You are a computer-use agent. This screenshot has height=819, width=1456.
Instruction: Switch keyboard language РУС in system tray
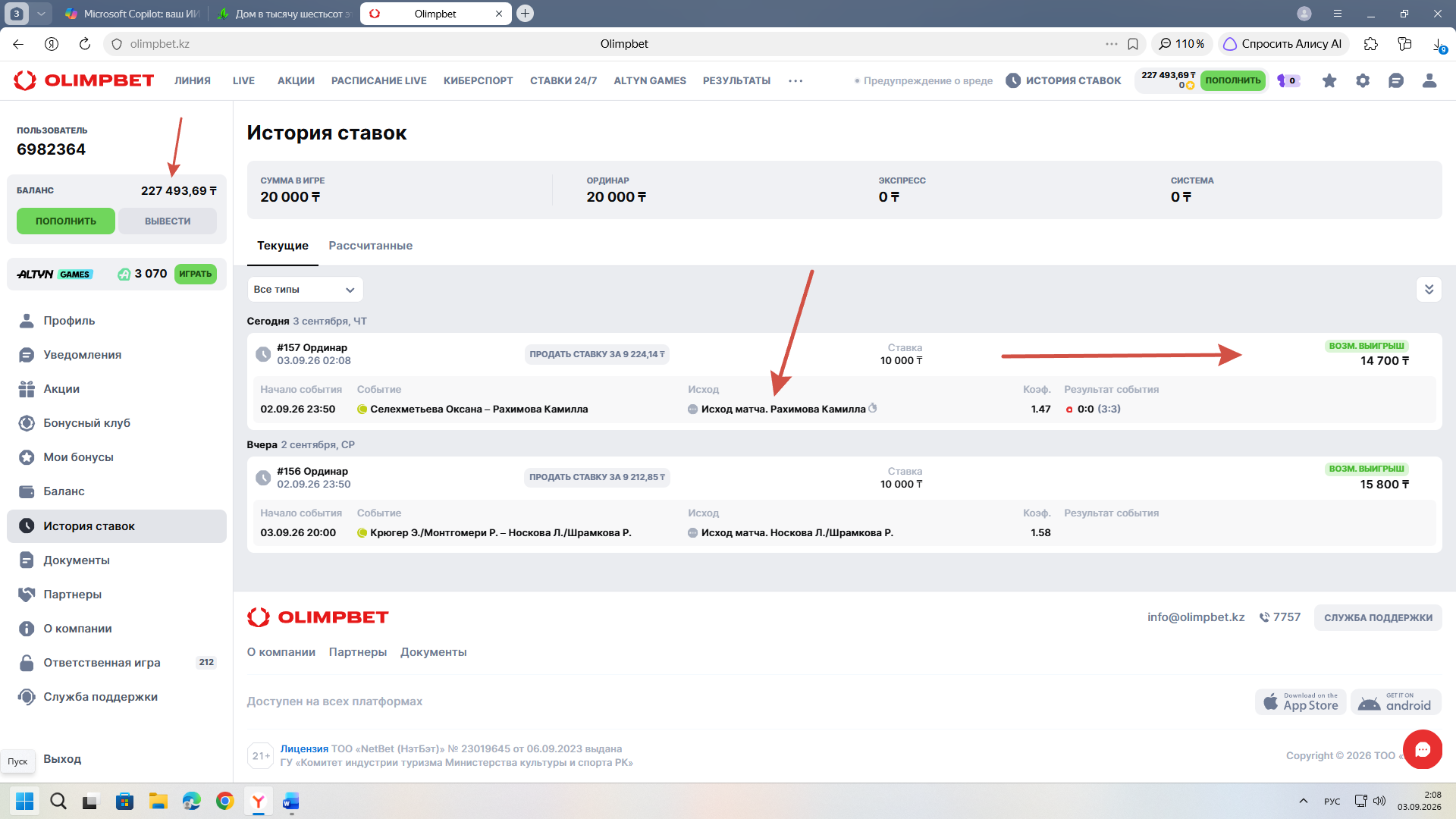pyautogui.click(x=1332, y=801)
